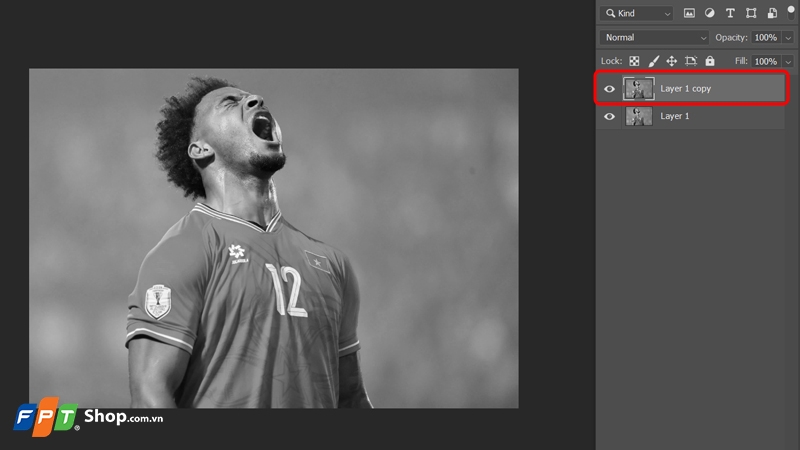Screen dimensions: 800x450
Task: Select the Layer 1 thumbnail
Action: click(x=639, y=116)
